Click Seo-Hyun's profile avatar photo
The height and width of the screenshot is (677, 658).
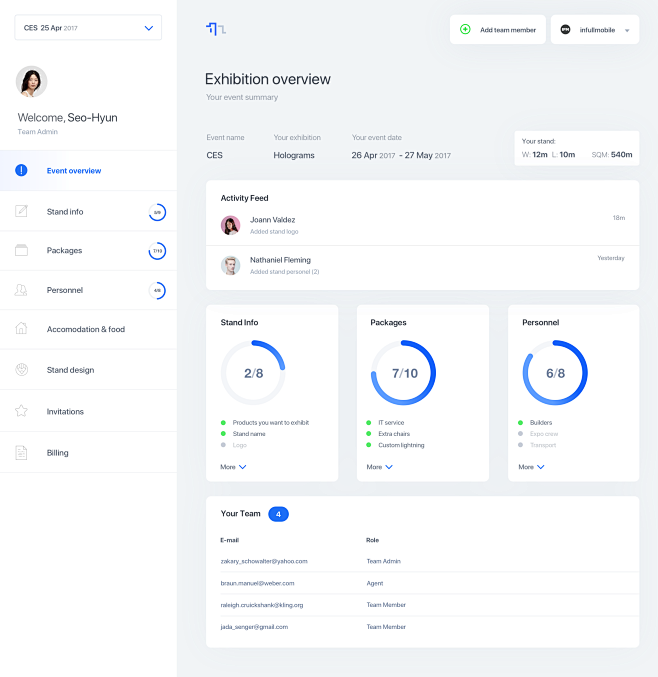click(x=32, y=81)
